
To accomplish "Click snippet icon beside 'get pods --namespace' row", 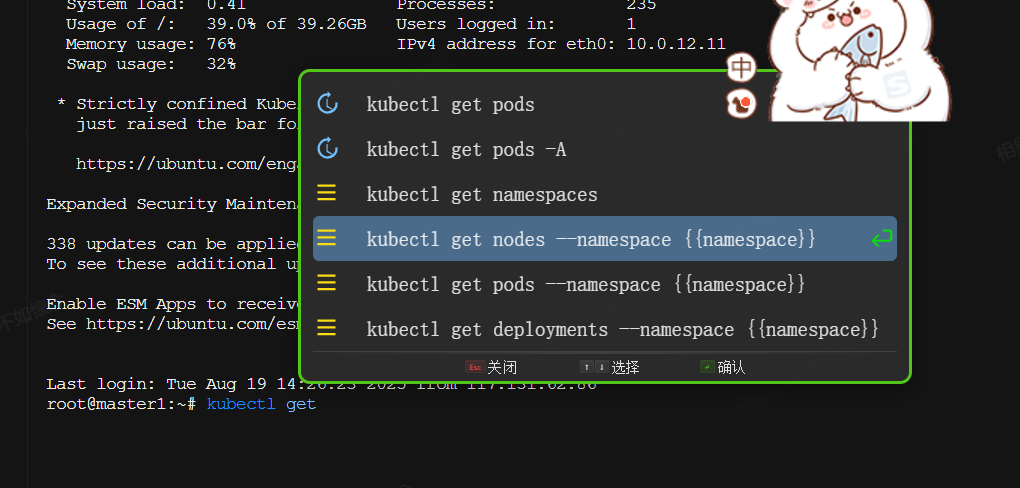I will coord(327,283).
